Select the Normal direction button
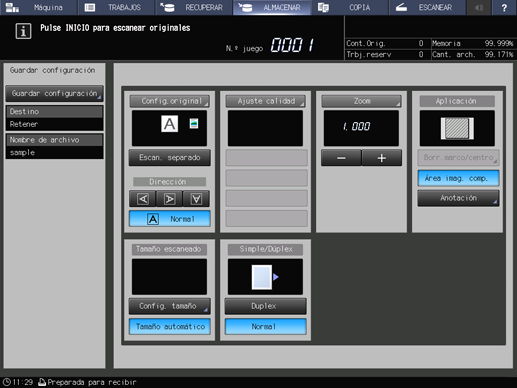The height and width of the screenshot is (388, 517). [x=170, y=219]
